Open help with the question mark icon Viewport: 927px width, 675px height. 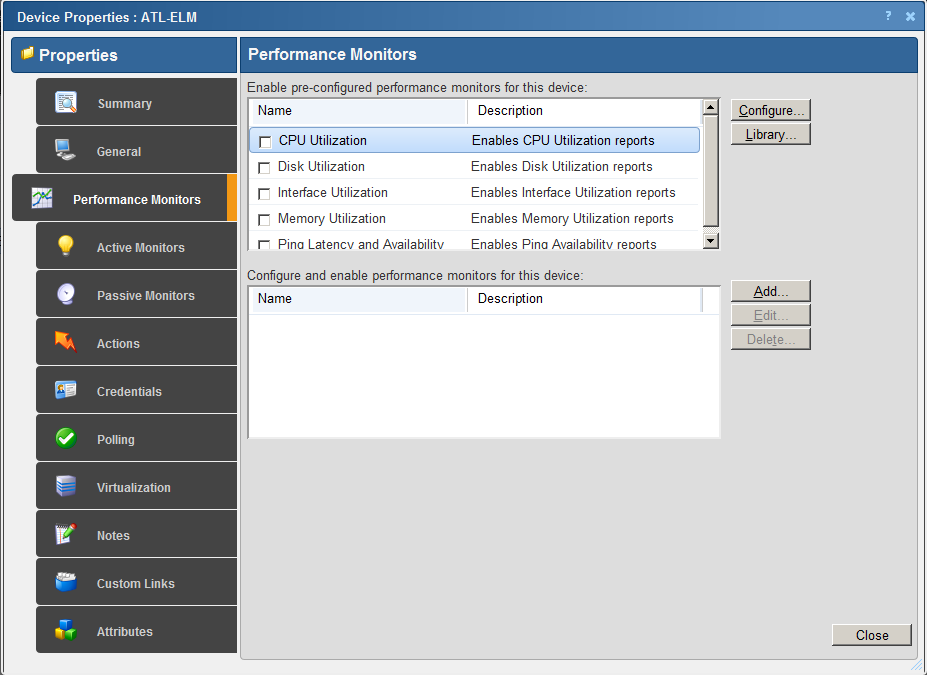(888, 17)
